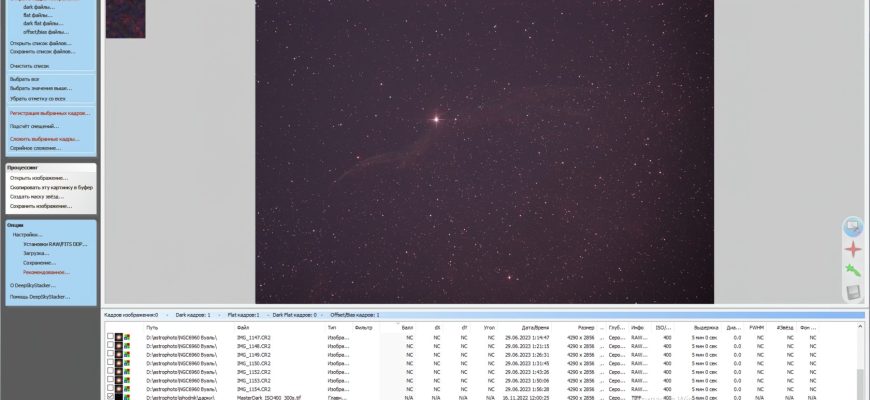
Task: Click the file type icon beside IMG_1147.CR2
Action: pos(127,338)
